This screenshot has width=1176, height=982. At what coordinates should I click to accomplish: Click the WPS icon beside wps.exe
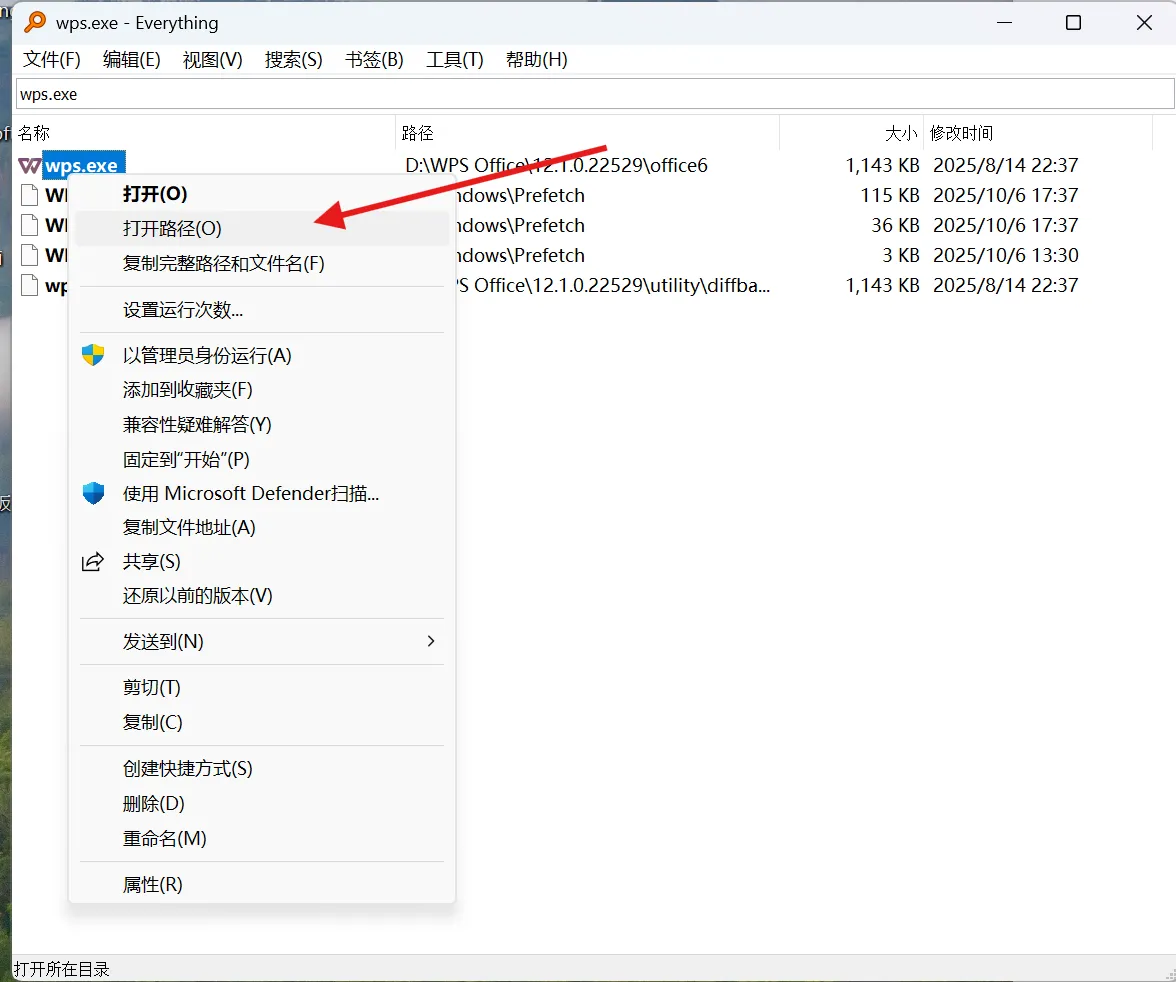click(29, 166)
